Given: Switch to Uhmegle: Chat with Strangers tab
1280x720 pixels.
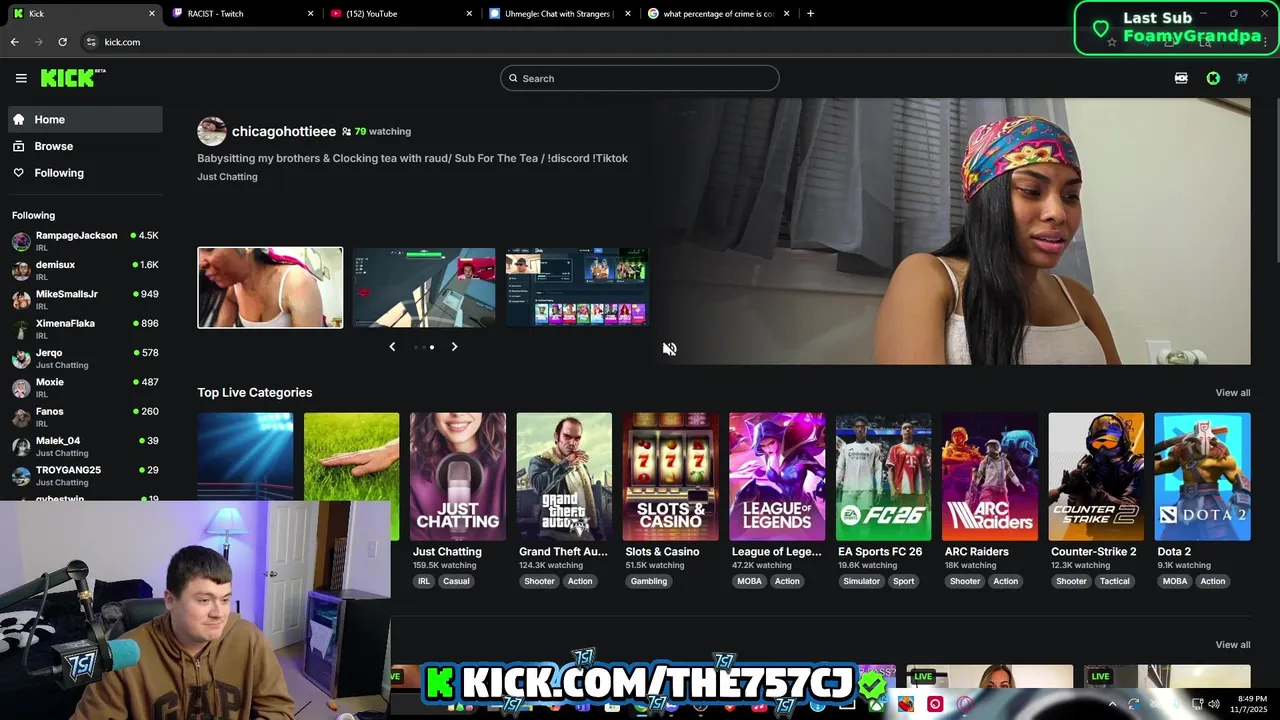Looking at the screenshot, I should (x=561, y=14).
